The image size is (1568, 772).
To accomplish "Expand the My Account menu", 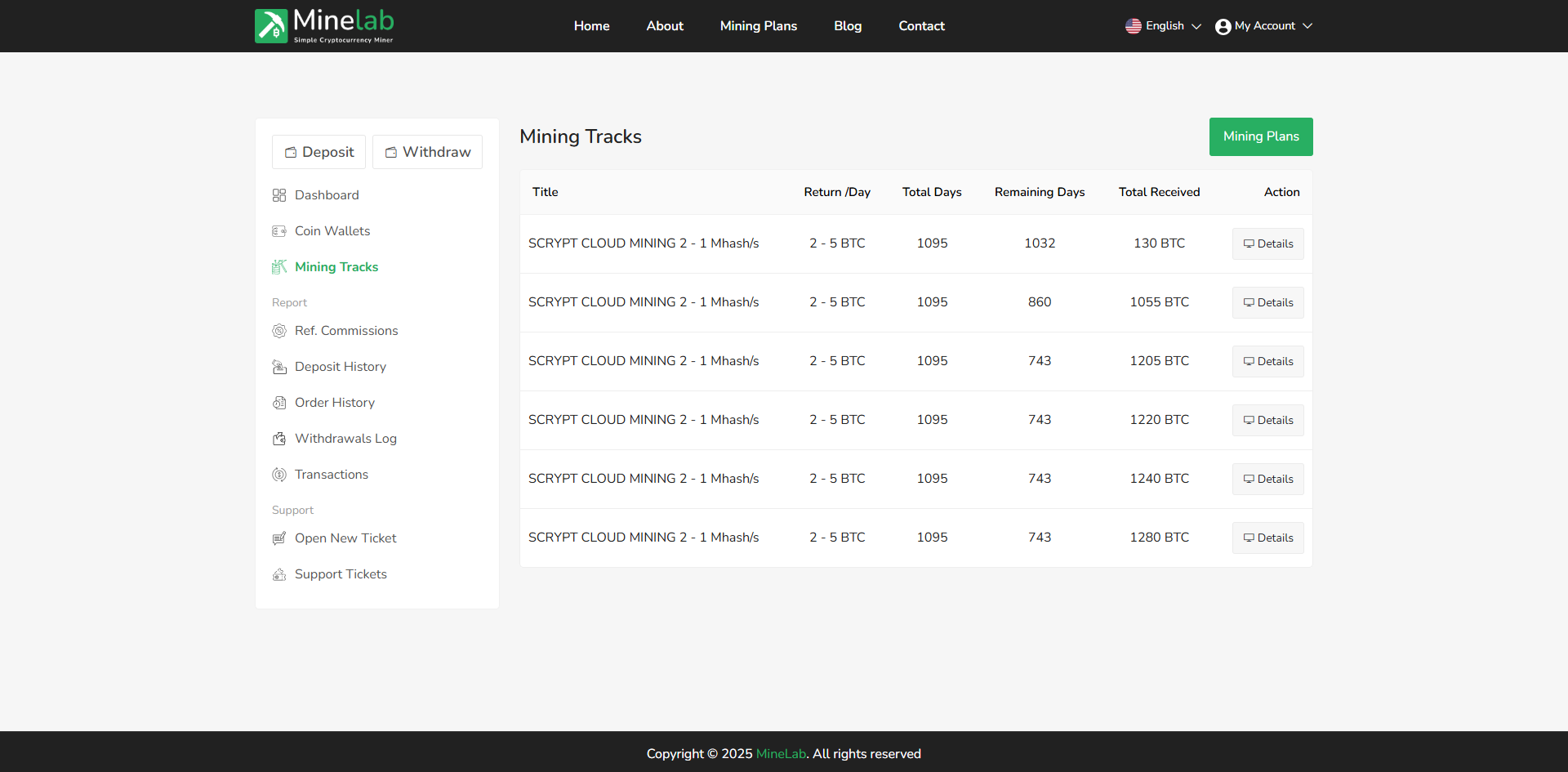I will (x=1263, y=25).
